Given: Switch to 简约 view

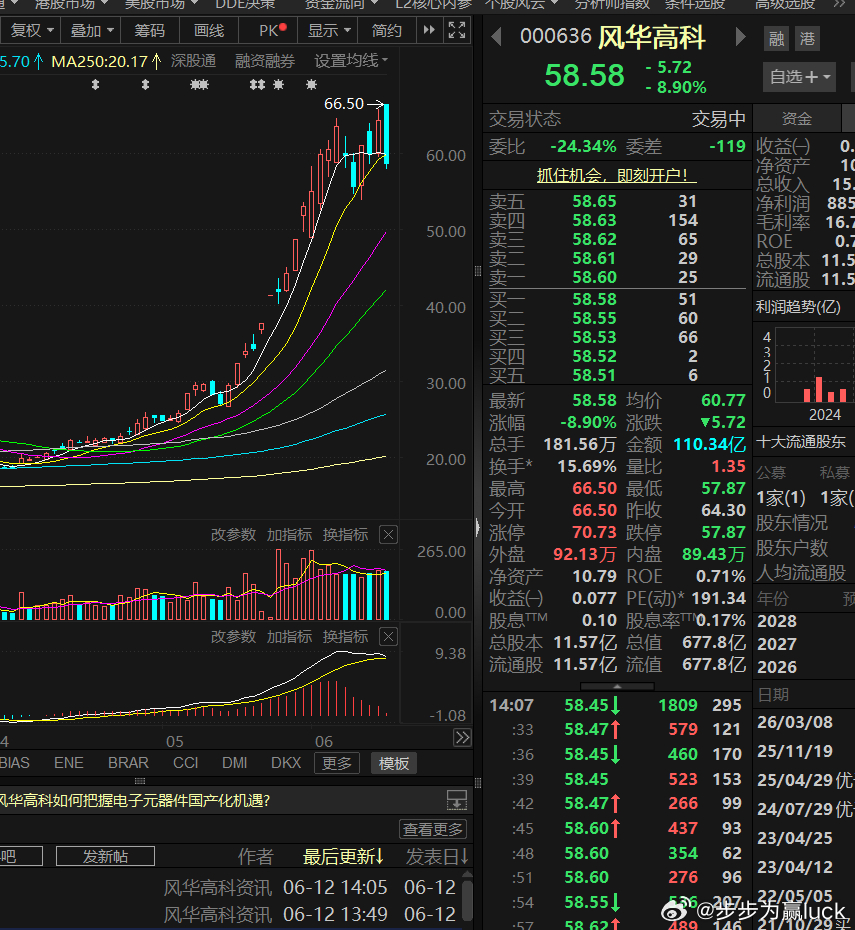Looking at the screenshot, I should (387, 31).
